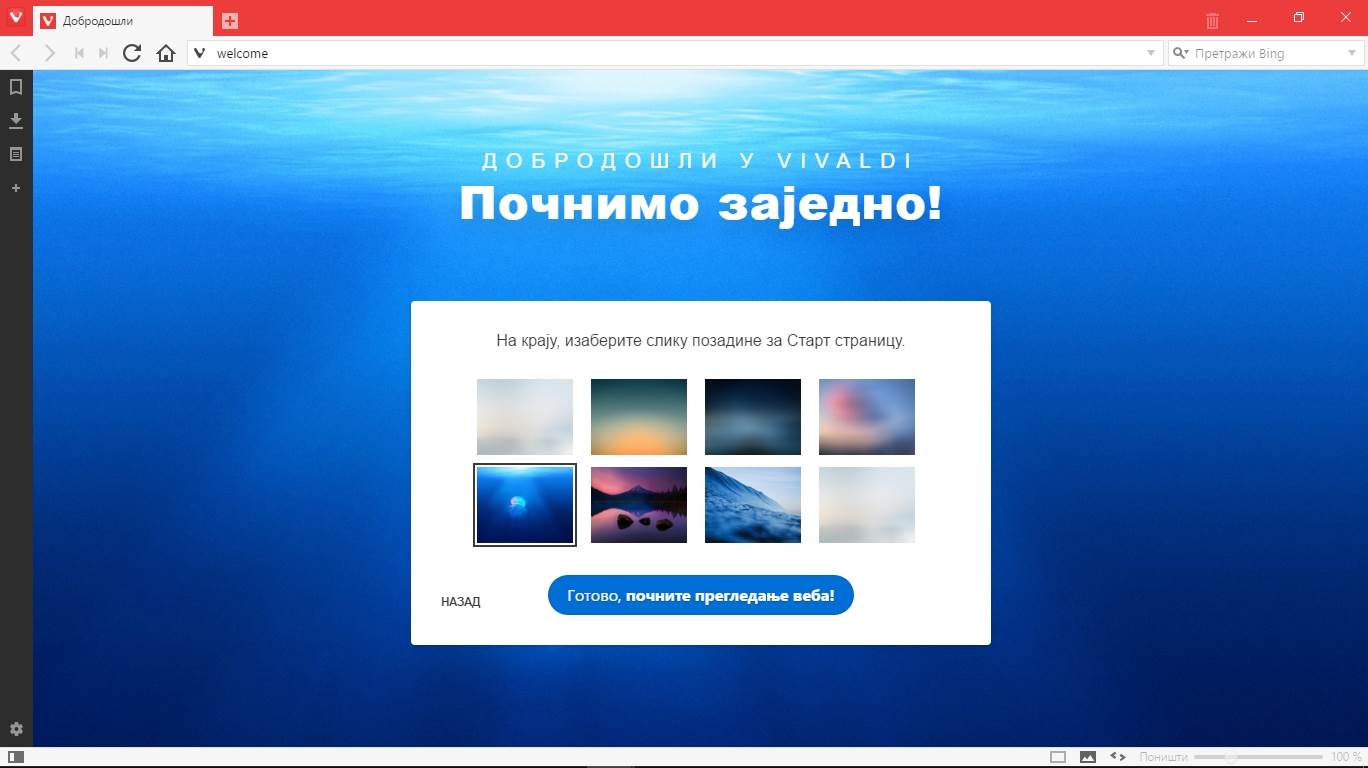The image size is (1368, 768).
Task: Go back using the НАЗАД link
Action: click(x=460, y=602)
